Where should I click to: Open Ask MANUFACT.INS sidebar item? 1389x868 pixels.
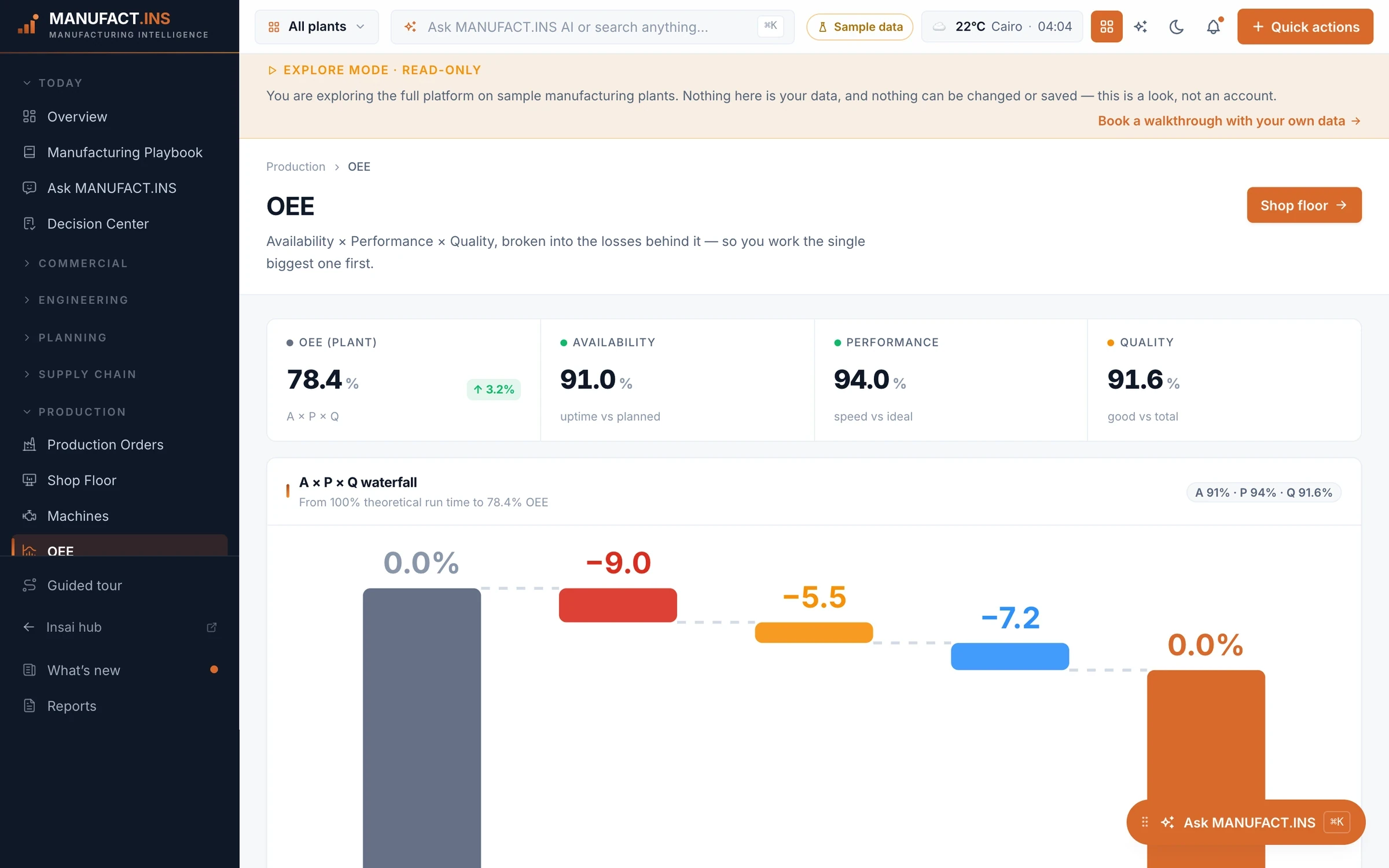[x=120, y=188]
